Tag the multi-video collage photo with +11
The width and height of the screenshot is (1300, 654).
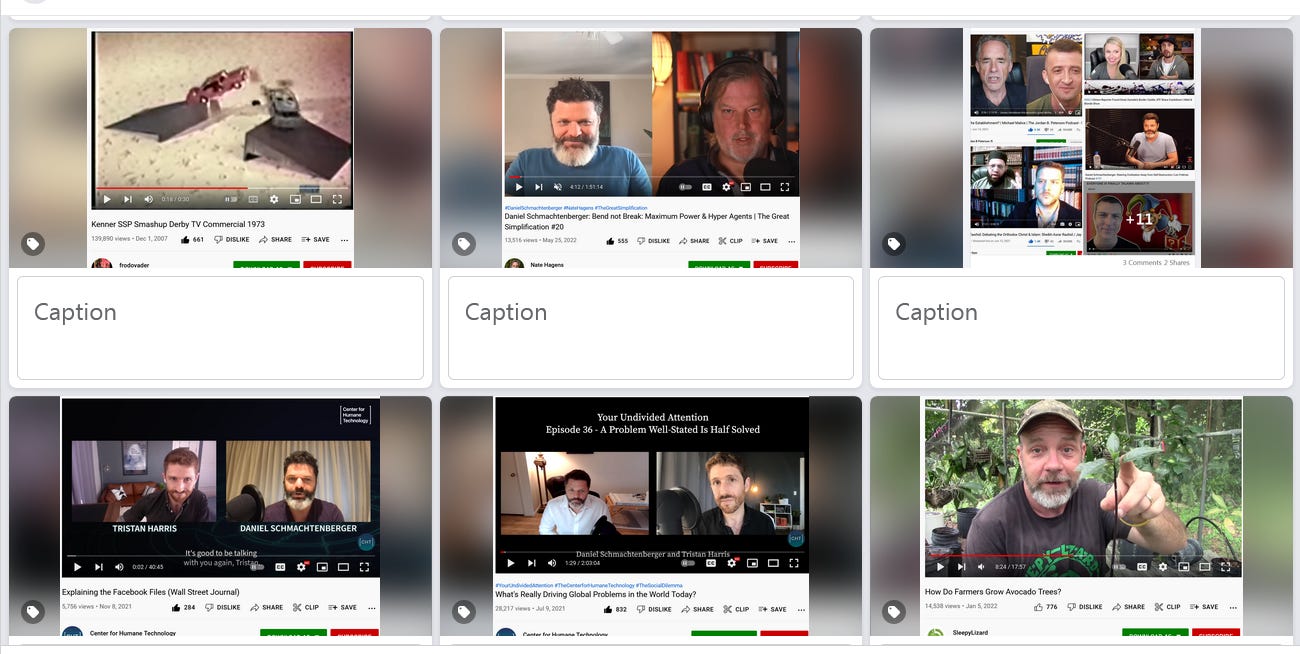click(x=894, y=243)
